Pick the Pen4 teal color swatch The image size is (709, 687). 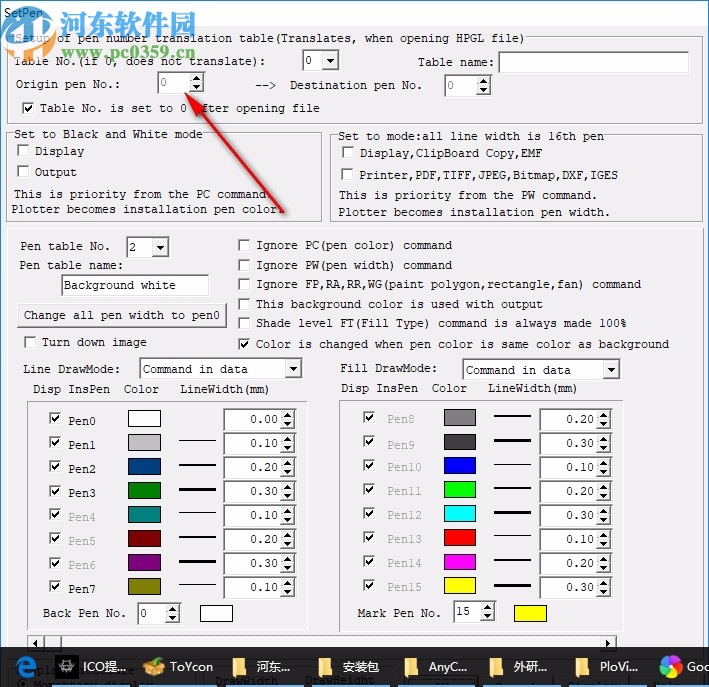pos(144,514)
